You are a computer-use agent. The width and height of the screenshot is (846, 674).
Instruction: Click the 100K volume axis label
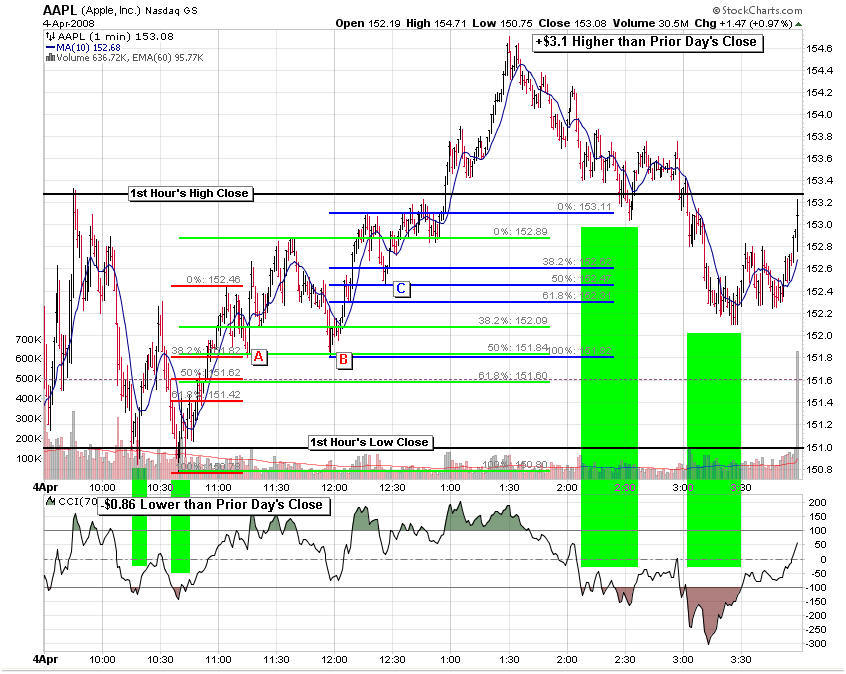pos(29,458)
